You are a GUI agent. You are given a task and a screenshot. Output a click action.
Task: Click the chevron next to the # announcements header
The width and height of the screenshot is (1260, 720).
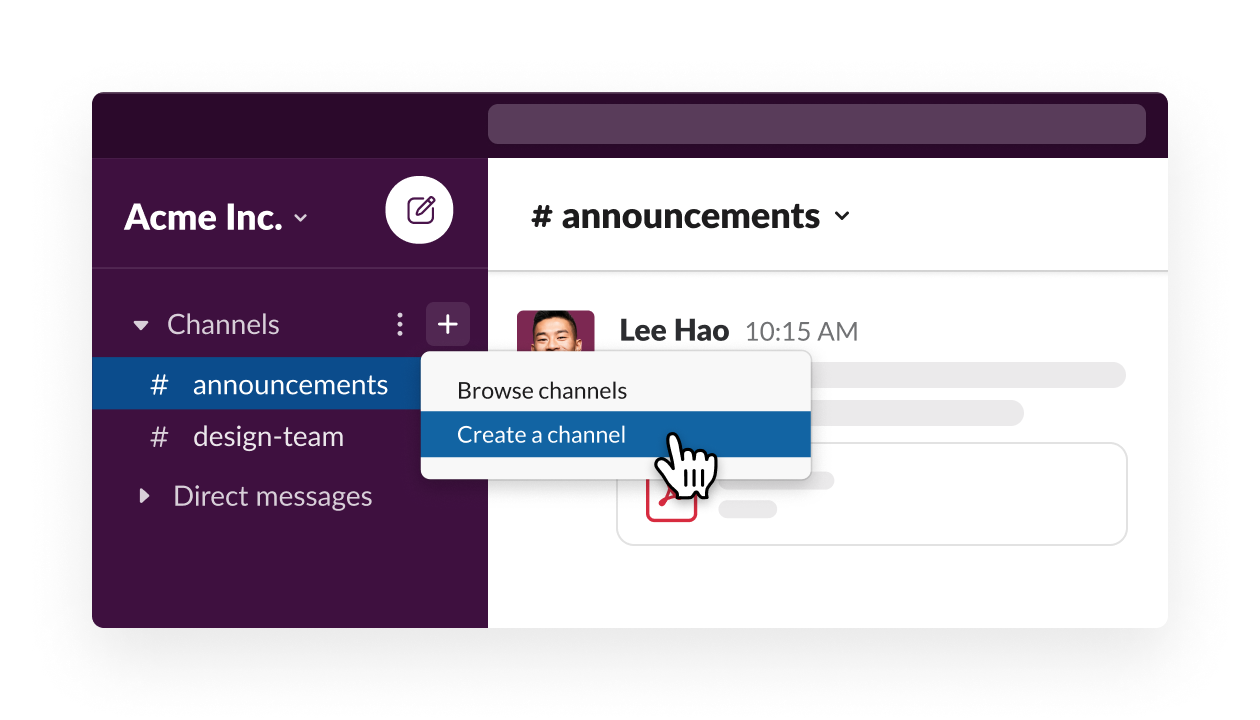pyautogui.click(x=842, y=216)
